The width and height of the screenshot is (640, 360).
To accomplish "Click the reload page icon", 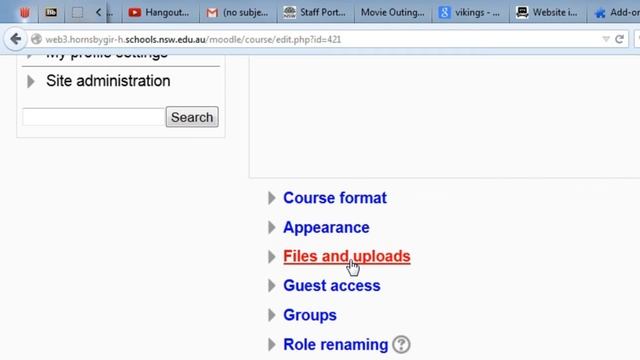I will [x=619, y=39].
